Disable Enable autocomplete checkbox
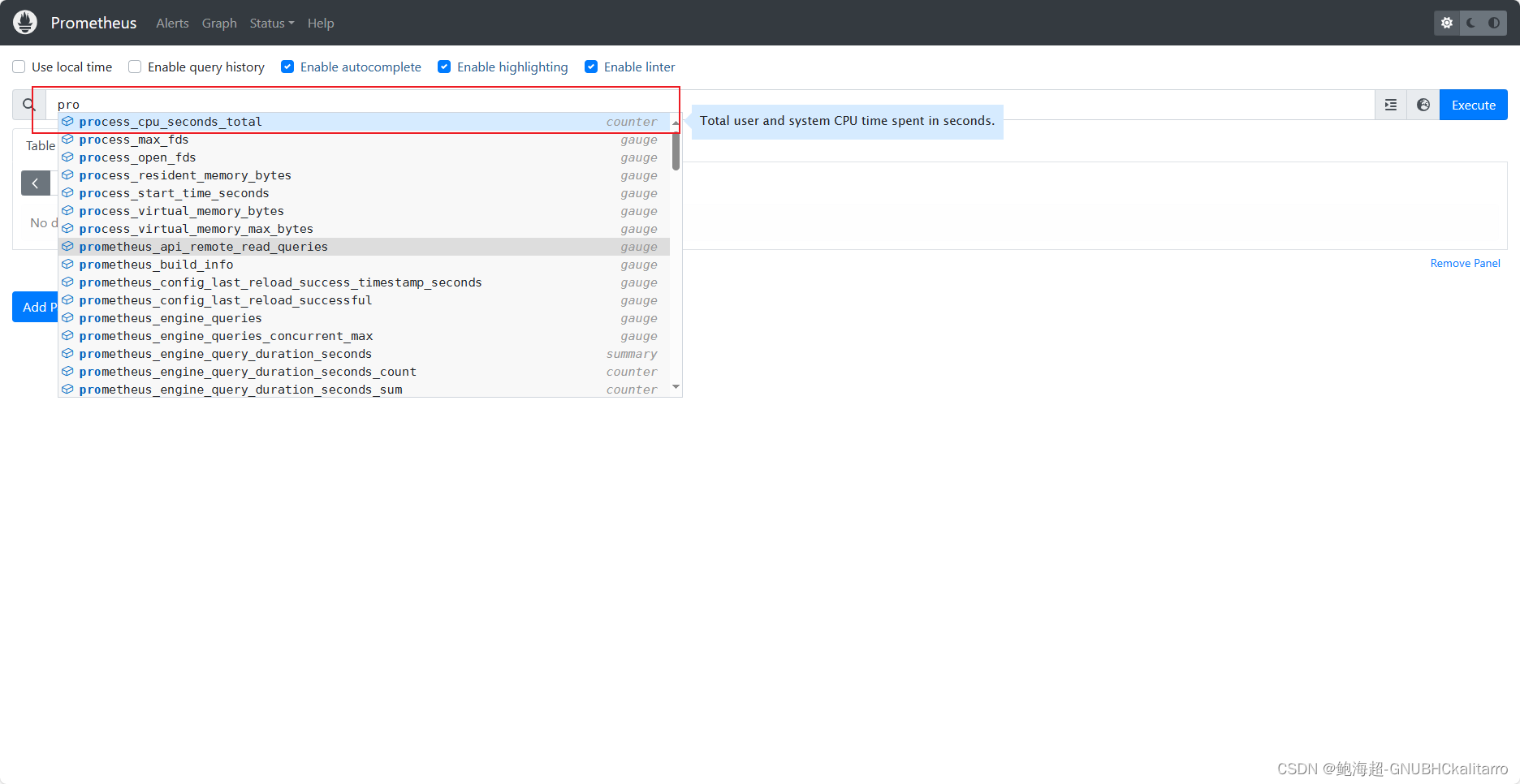The image size is (1520, 784). (287, 67)
